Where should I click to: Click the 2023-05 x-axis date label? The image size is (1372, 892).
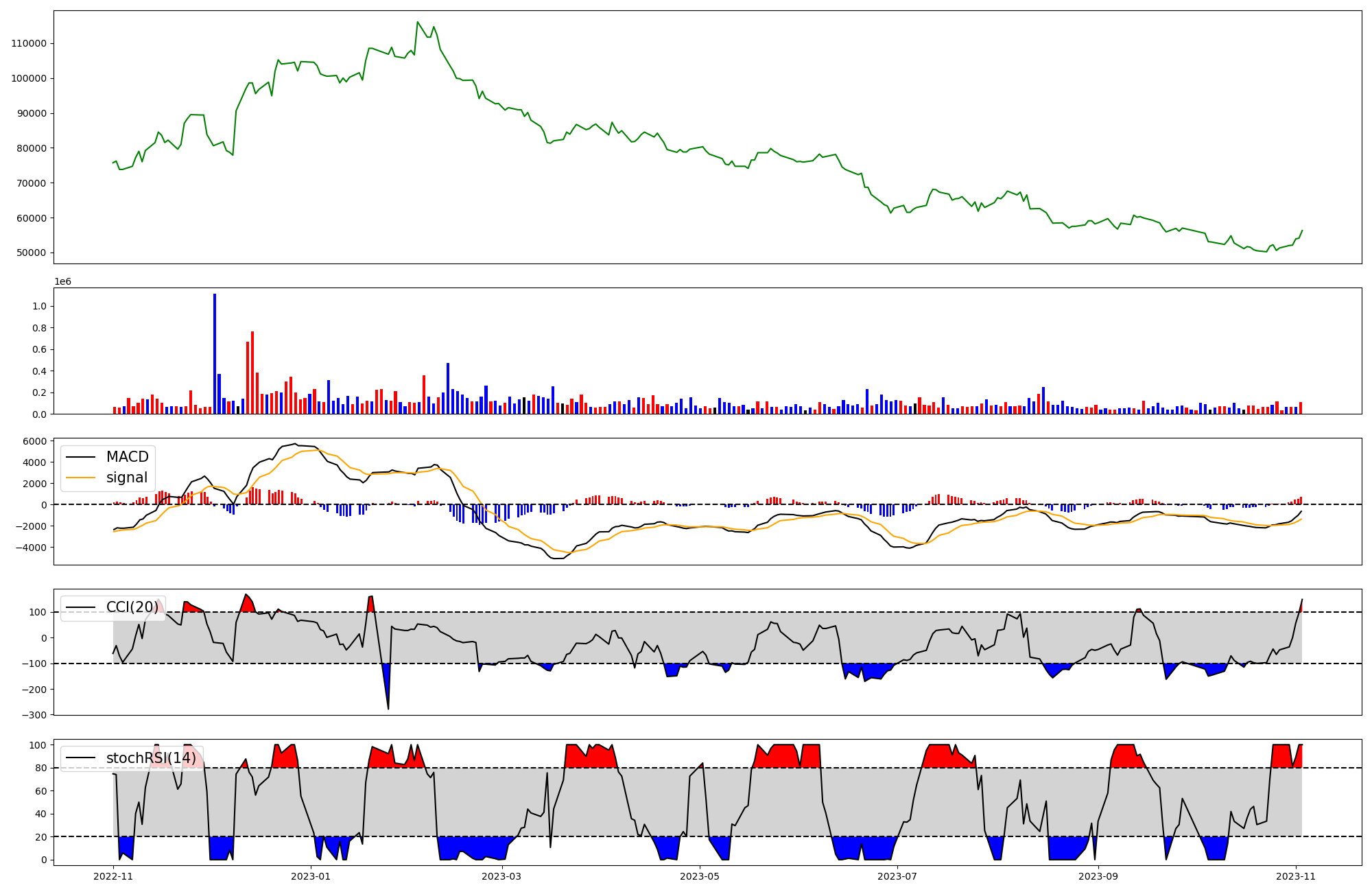pos(700,876)
